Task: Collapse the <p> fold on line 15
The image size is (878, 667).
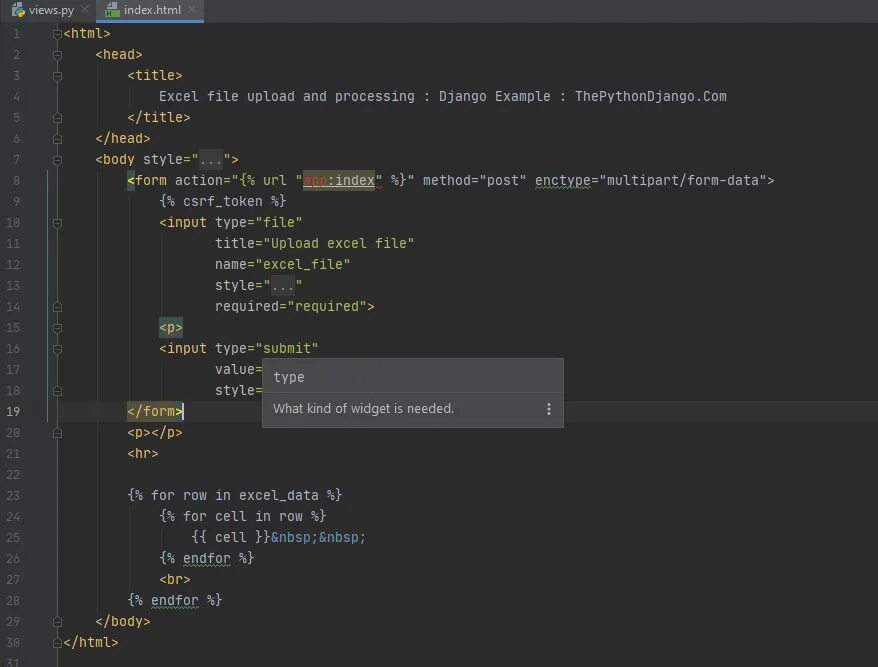Action: point(57,328)
